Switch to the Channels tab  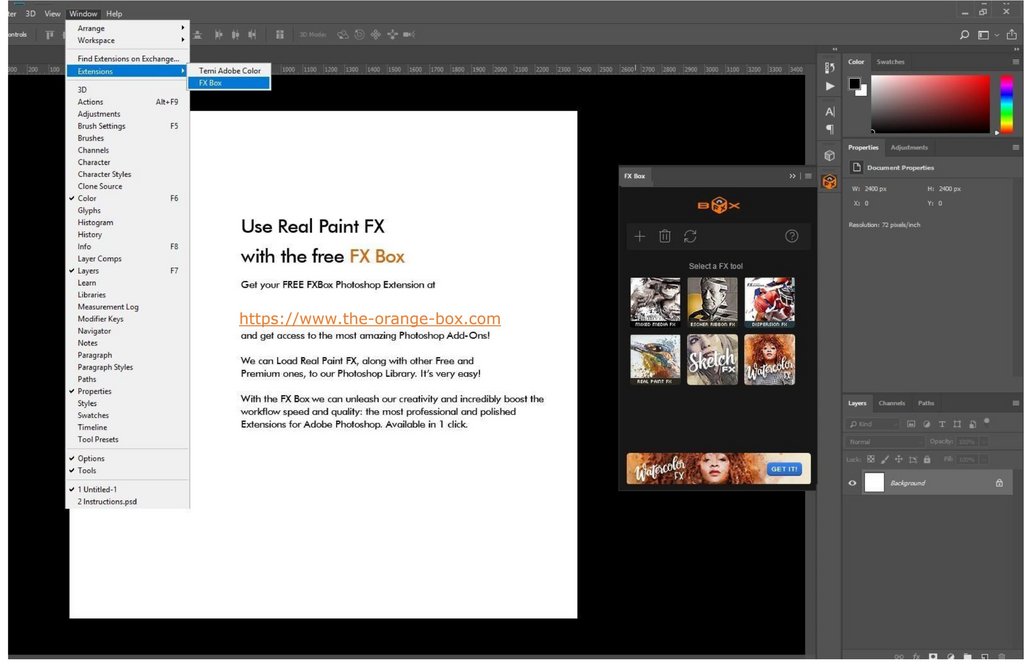point(891,403)
